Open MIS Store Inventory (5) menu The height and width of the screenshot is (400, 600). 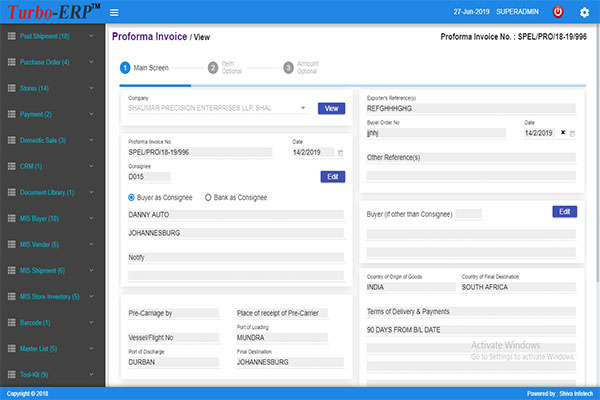[50, 297]
